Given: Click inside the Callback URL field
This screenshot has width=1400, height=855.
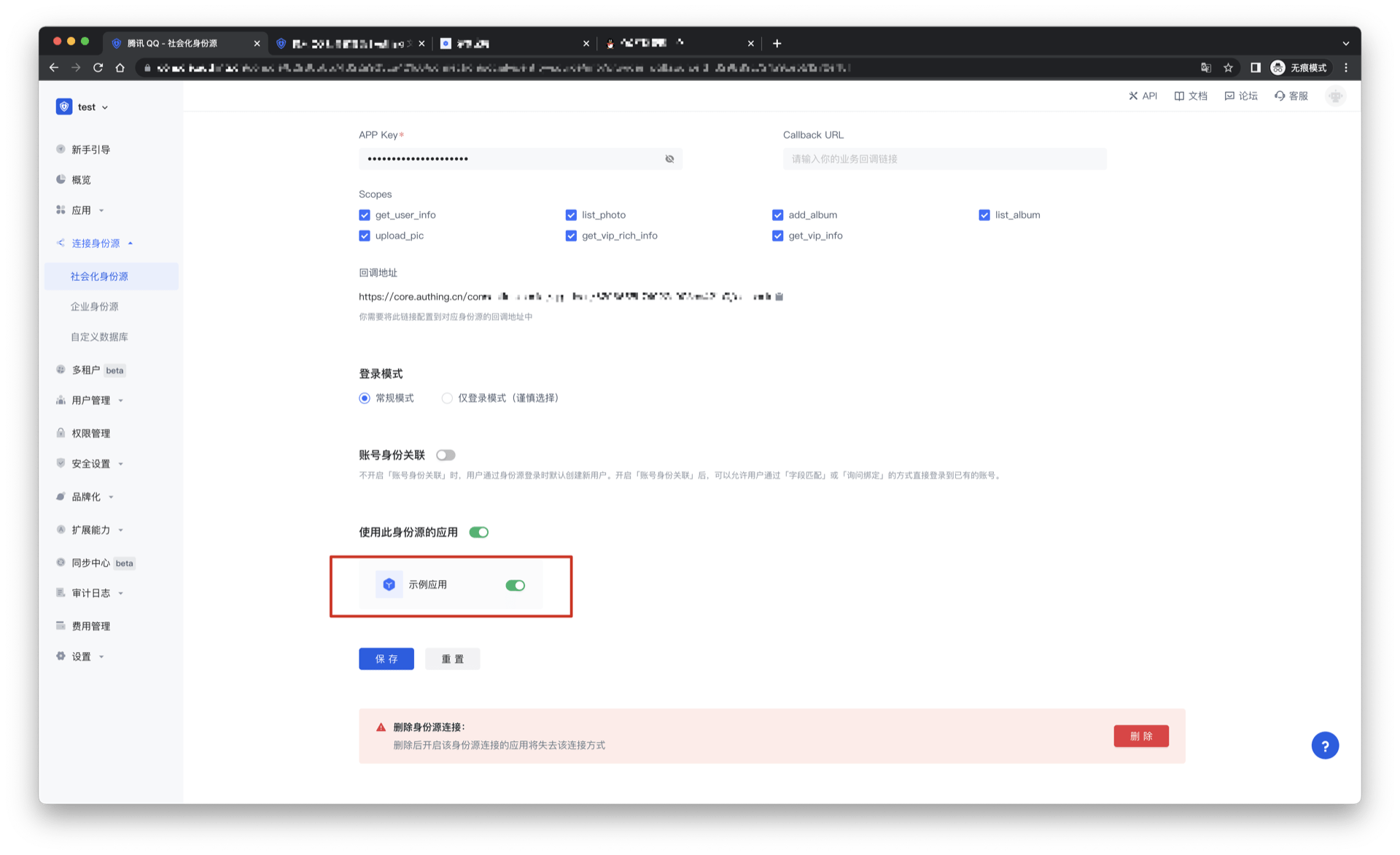Looking at the screenshot, I should pos(944,159).
